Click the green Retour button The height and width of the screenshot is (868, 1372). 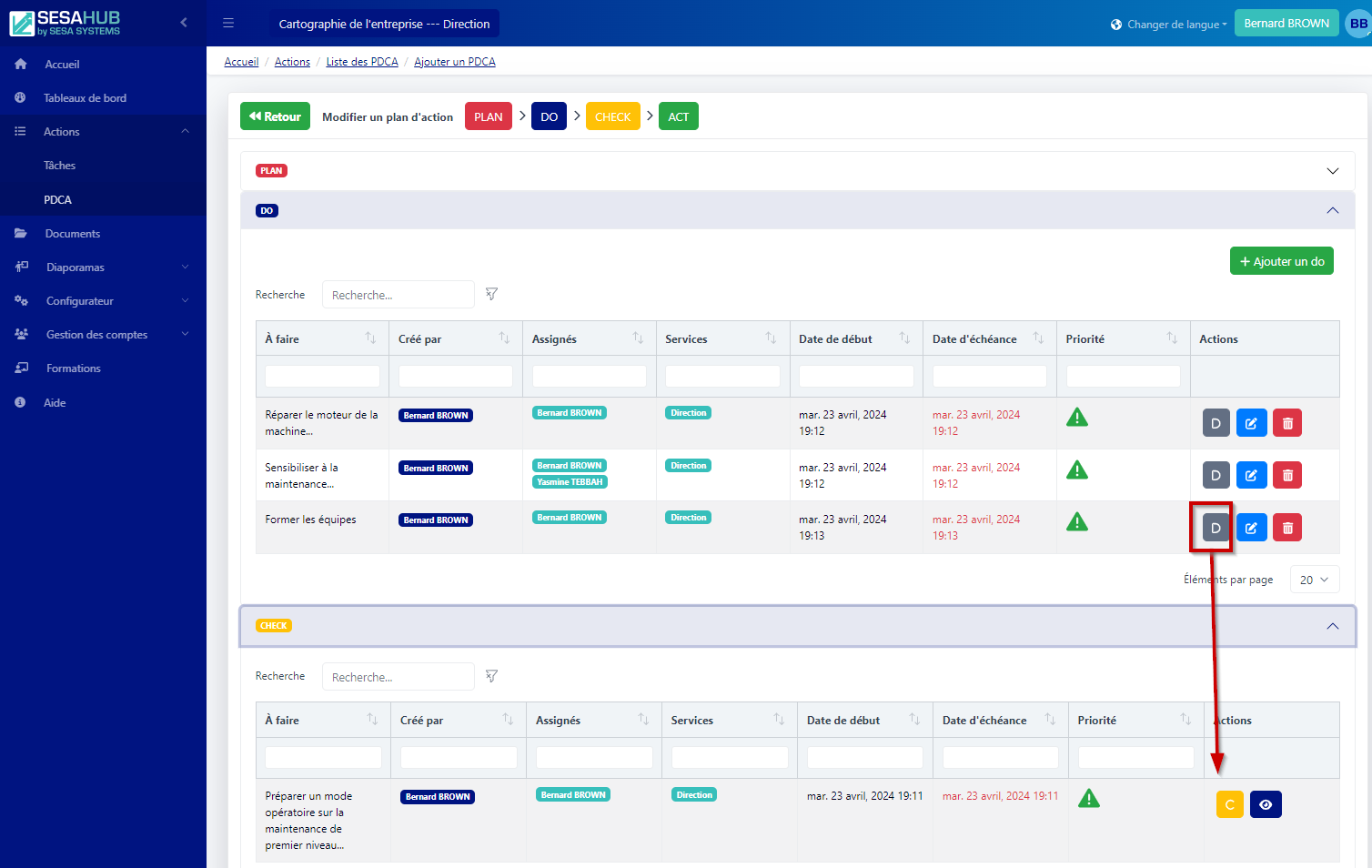click(275, 116)
